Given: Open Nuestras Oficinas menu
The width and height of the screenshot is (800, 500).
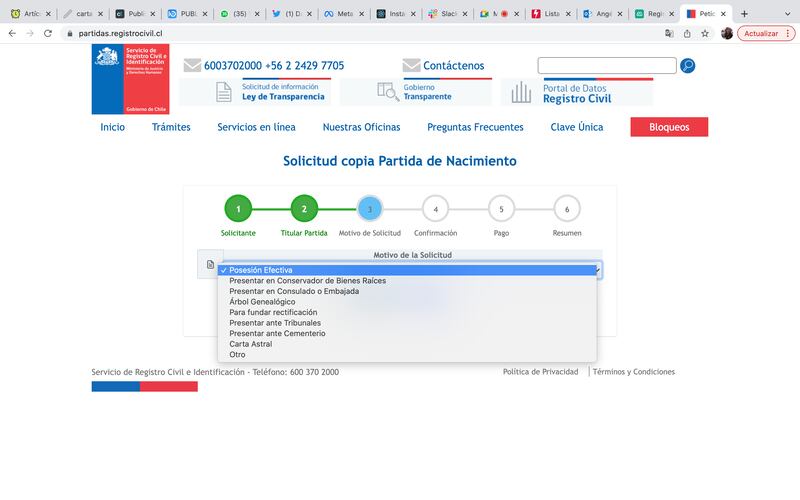Looking at the screenshot, I should [361, 127].
